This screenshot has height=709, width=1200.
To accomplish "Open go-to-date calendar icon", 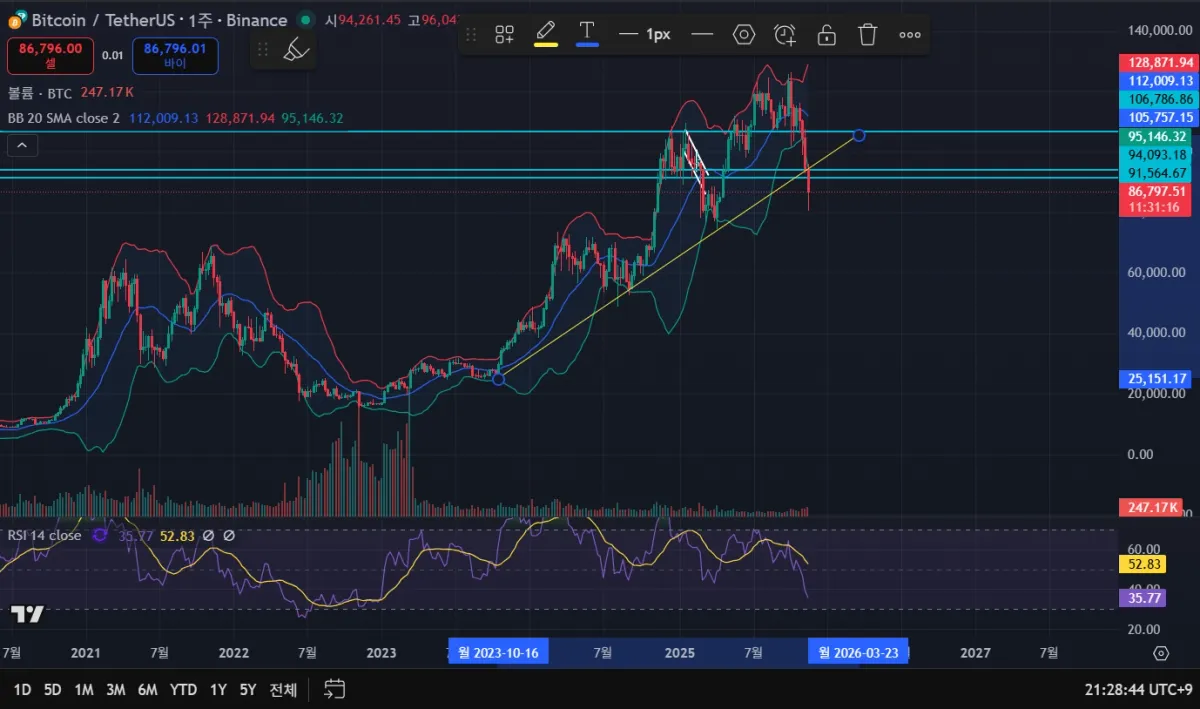I will 334,689.
